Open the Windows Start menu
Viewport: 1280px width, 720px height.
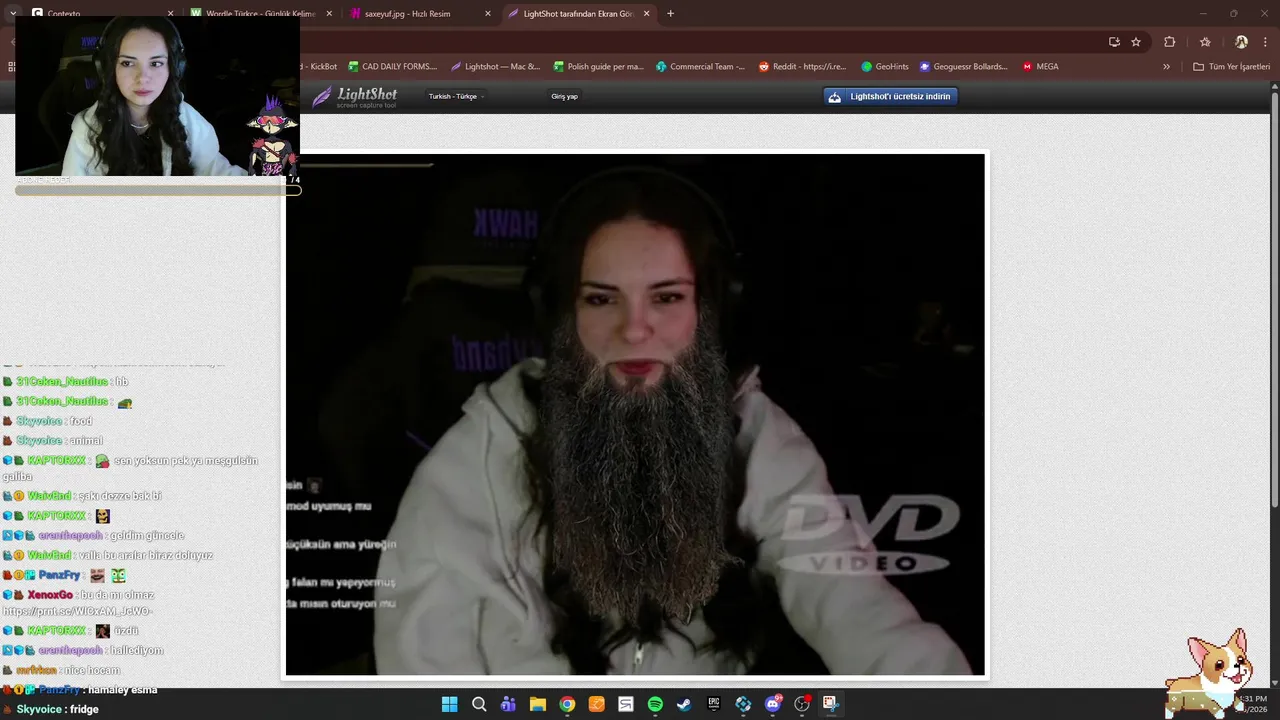449,704
